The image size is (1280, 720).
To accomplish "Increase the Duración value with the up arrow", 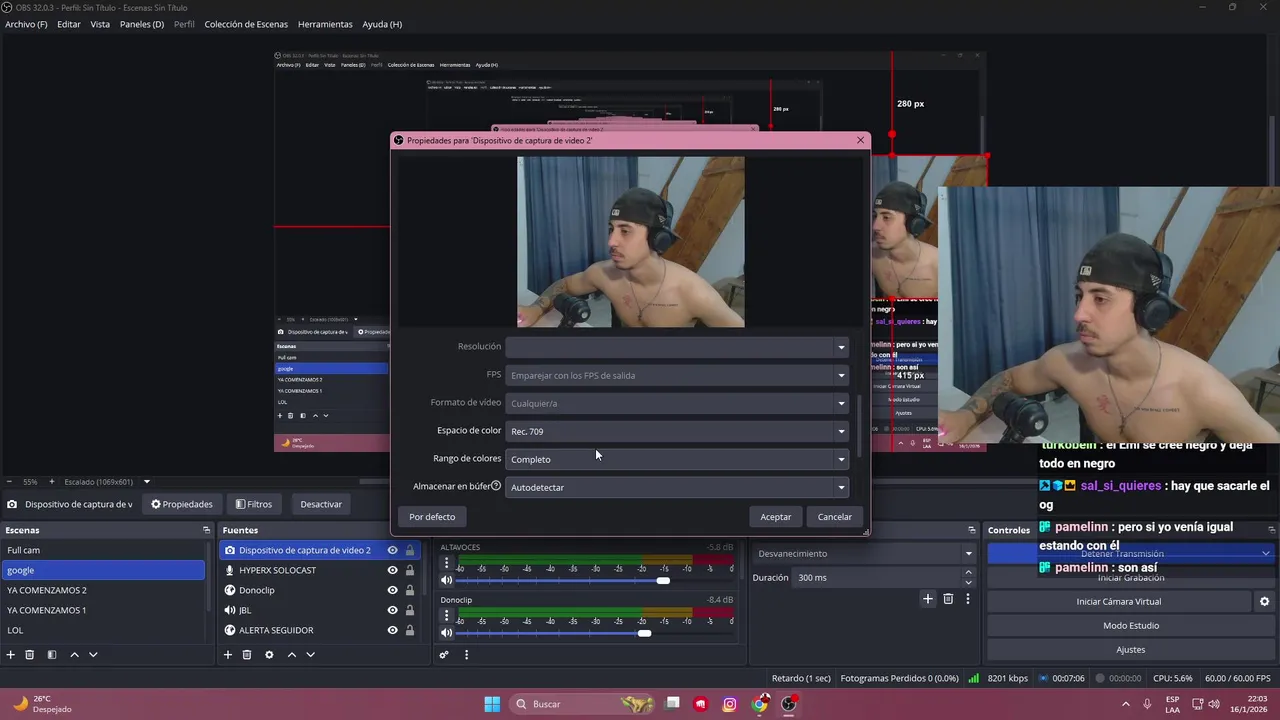I will coord(968,573).
